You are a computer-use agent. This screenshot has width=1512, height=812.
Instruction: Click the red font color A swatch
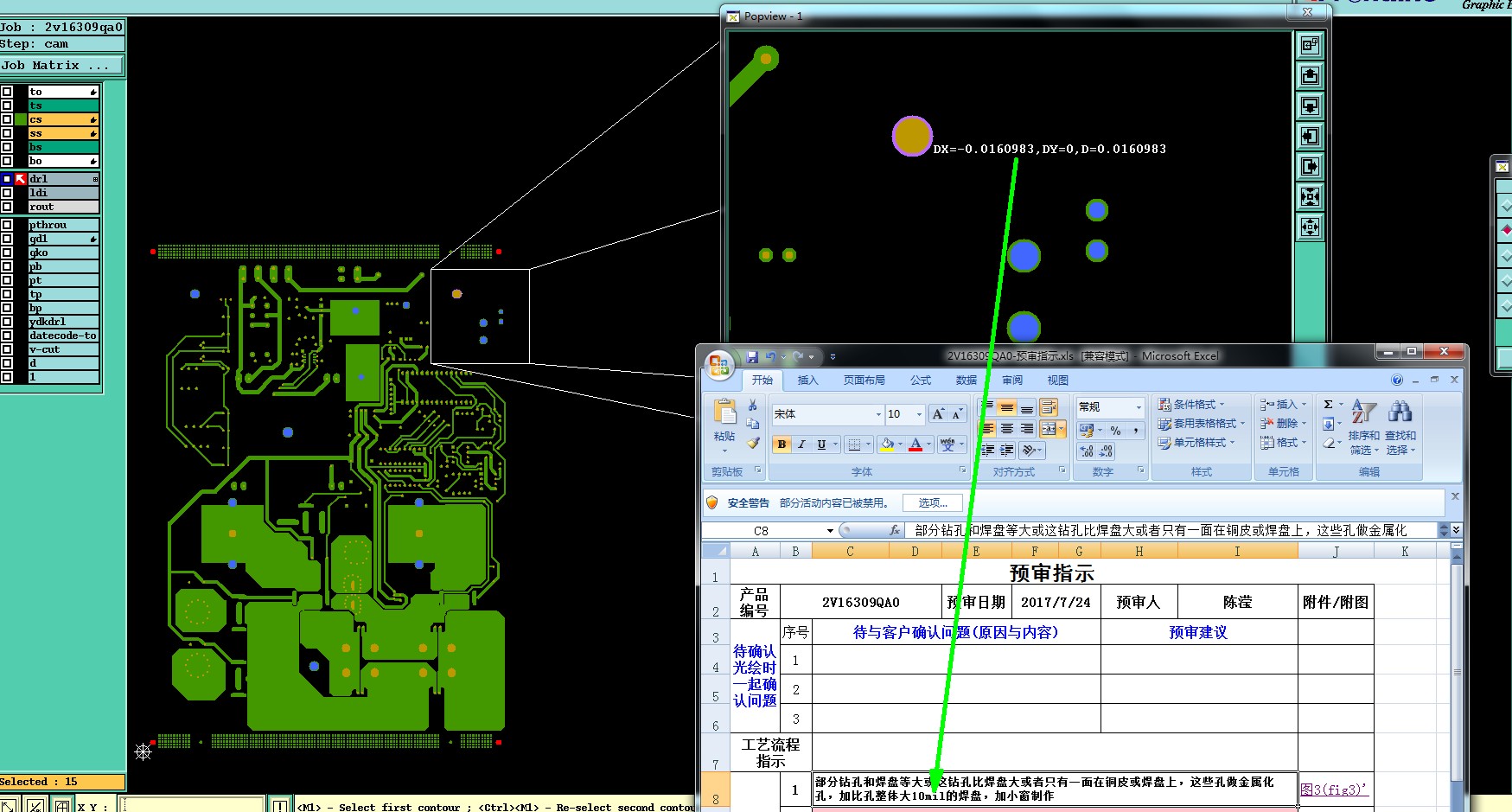coord(916,444)
